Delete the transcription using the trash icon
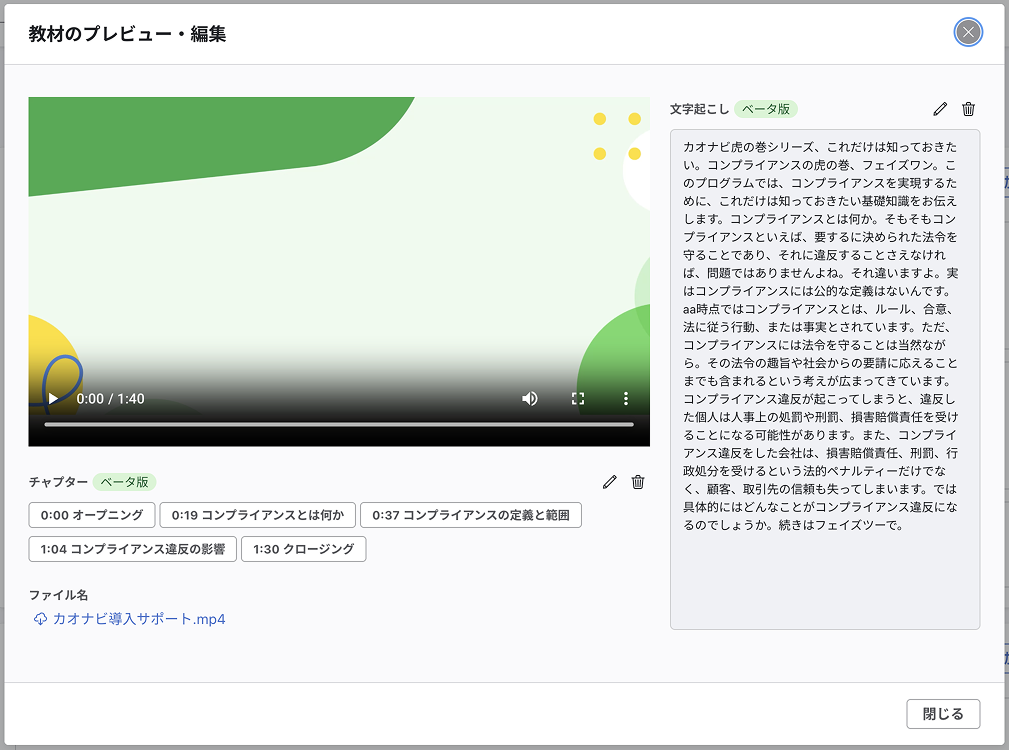Screen dimensions: 1009x750 pos(968,109)
